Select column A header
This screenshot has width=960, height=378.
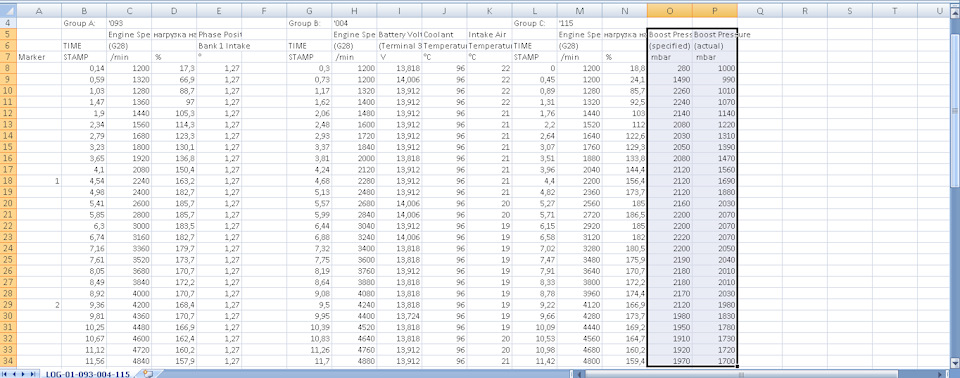tap(39, 10)
